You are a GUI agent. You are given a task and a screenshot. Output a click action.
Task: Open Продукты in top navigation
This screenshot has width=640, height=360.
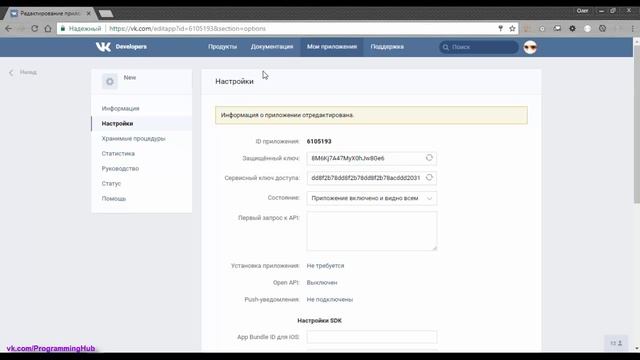222,47
